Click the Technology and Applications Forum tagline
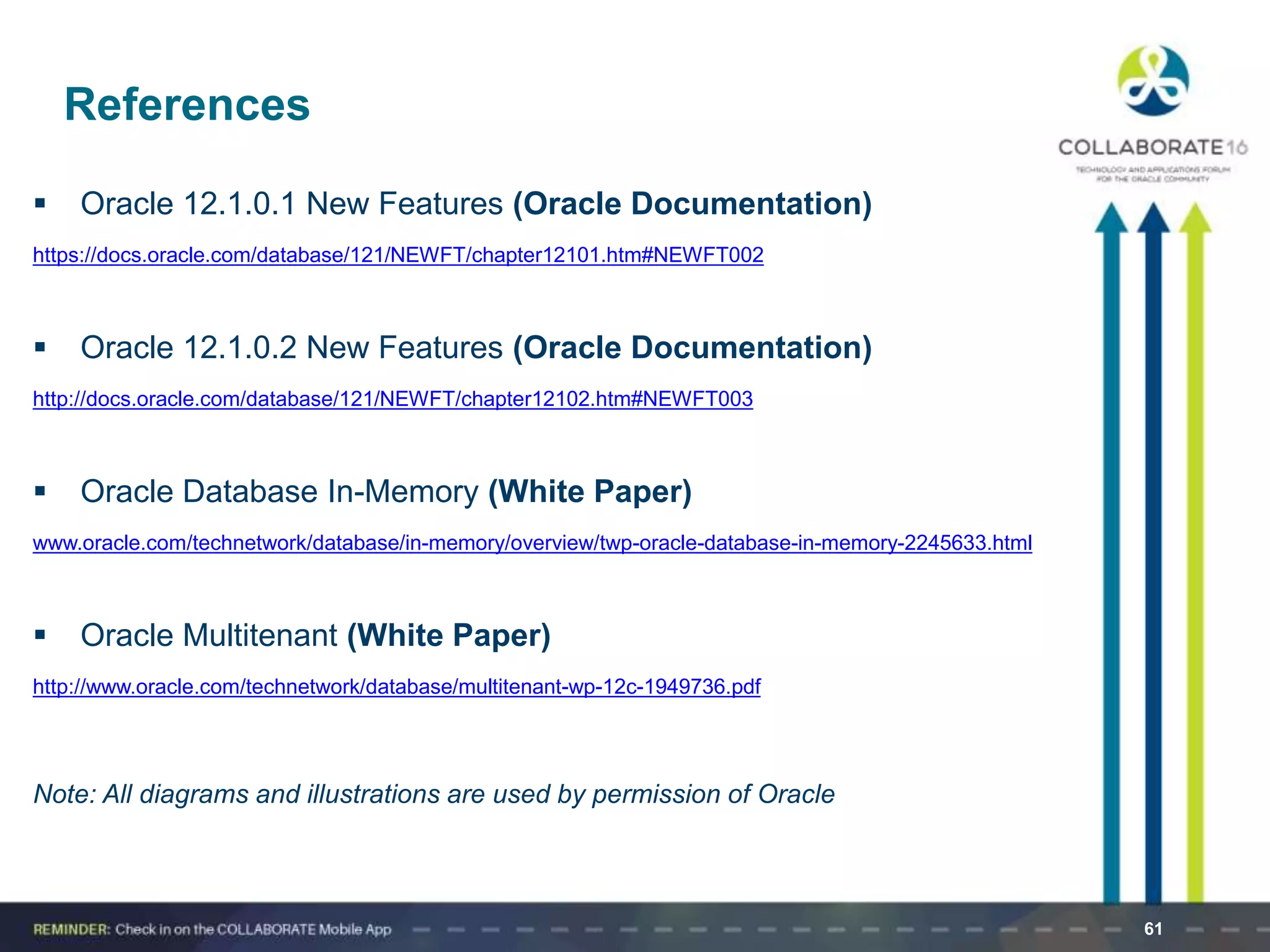The height and width of the screenshot is (952, 1270). 1153,174
